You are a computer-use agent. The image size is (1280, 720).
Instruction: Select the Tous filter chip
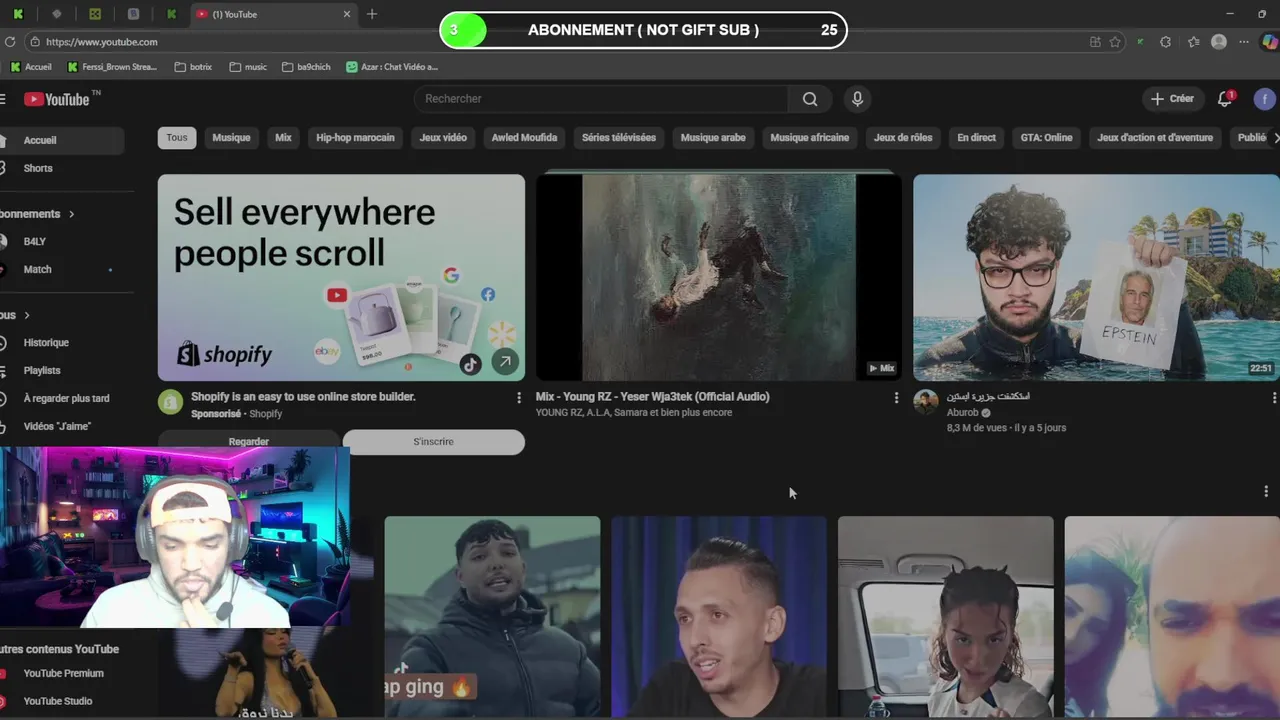[177, 138]
